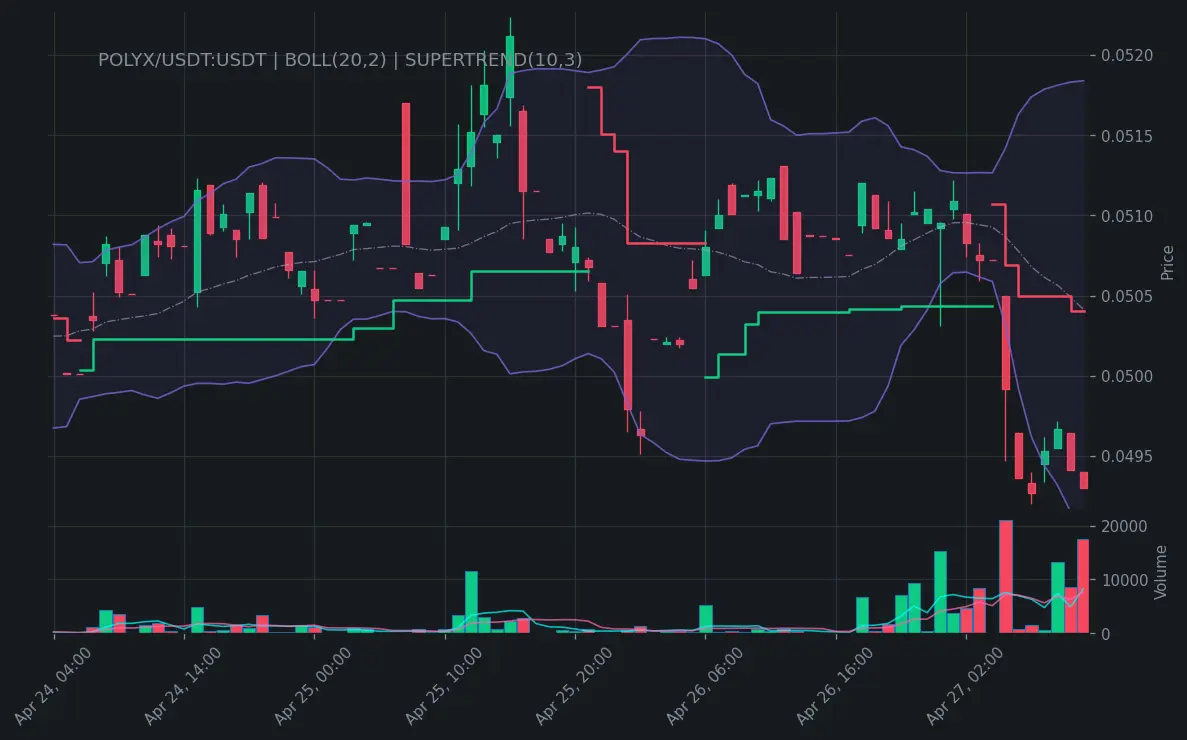1187x740 pixels.
Task: Click the 0.0515 price axis label
Action: click(x=1127, y=136)
